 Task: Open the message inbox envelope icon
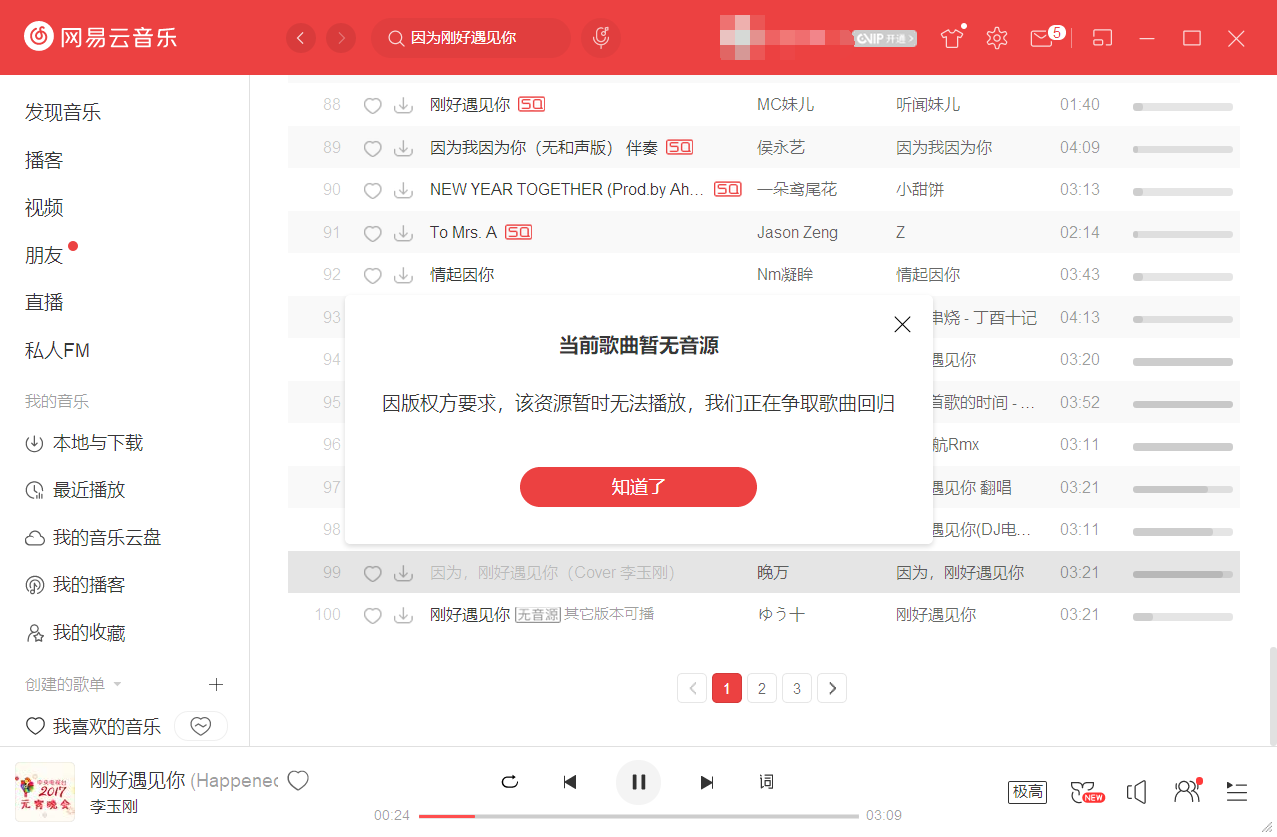tap(1042, 38)
